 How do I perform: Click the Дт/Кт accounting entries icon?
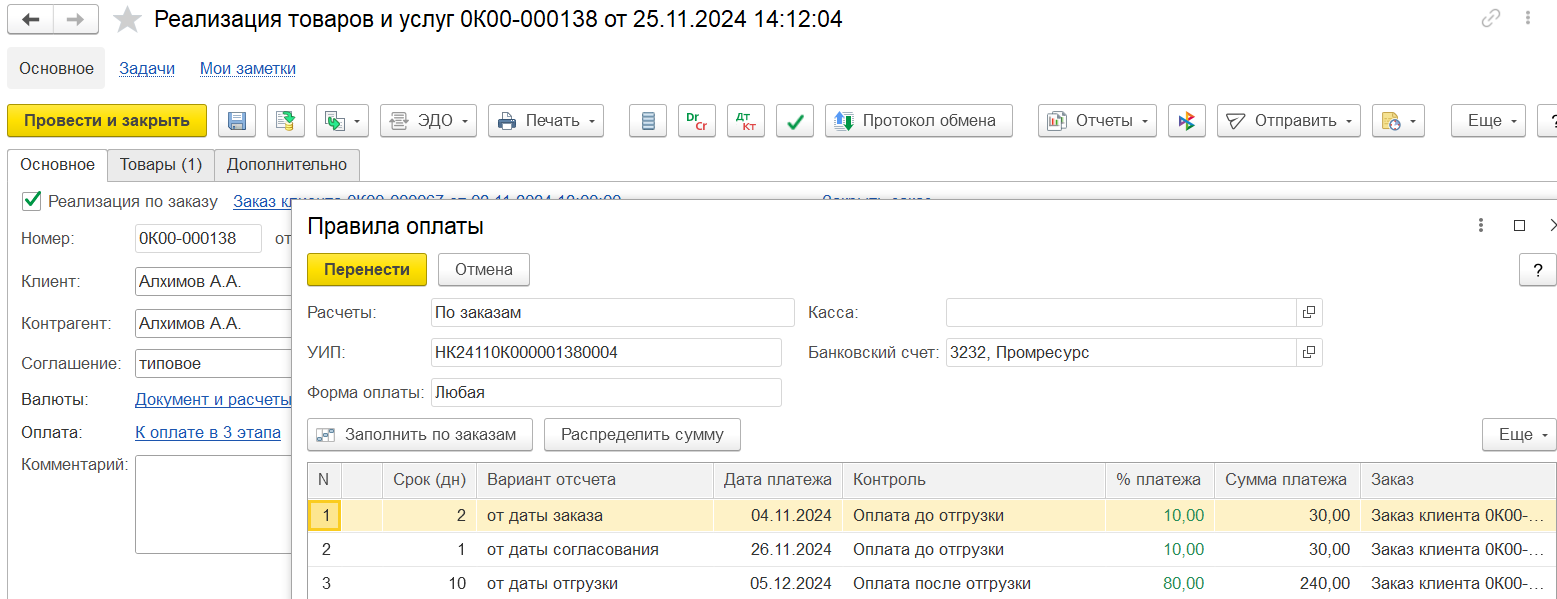click(745, 121)
